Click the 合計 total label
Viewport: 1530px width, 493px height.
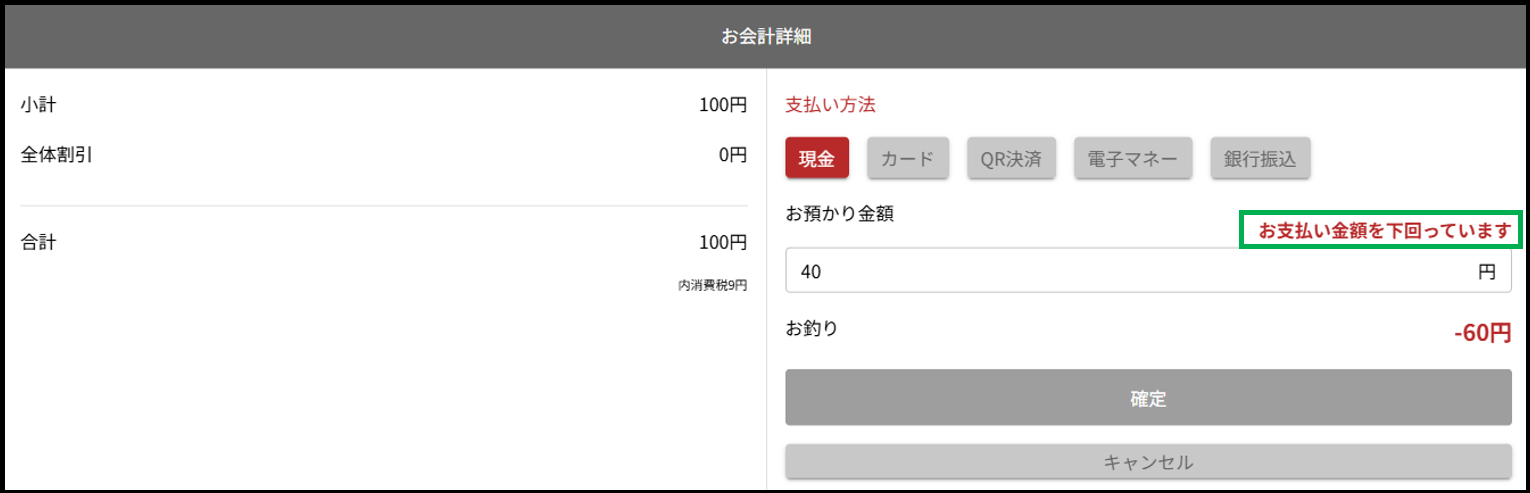pyautogui.click(x=39, y=242)
